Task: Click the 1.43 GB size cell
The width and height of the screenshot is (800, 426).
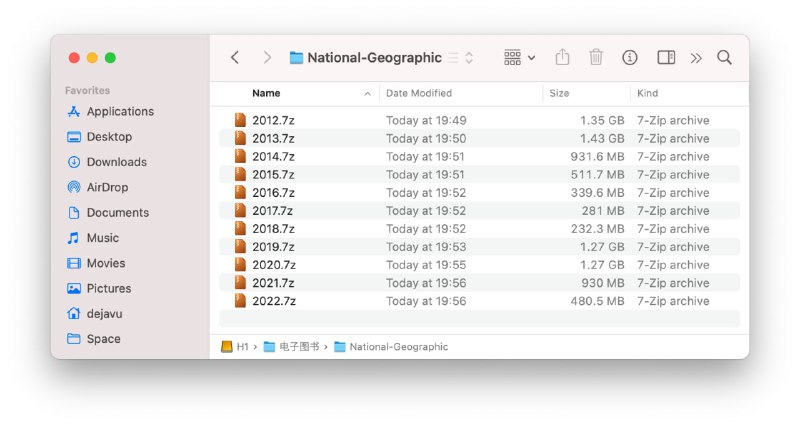Action: 602,139
